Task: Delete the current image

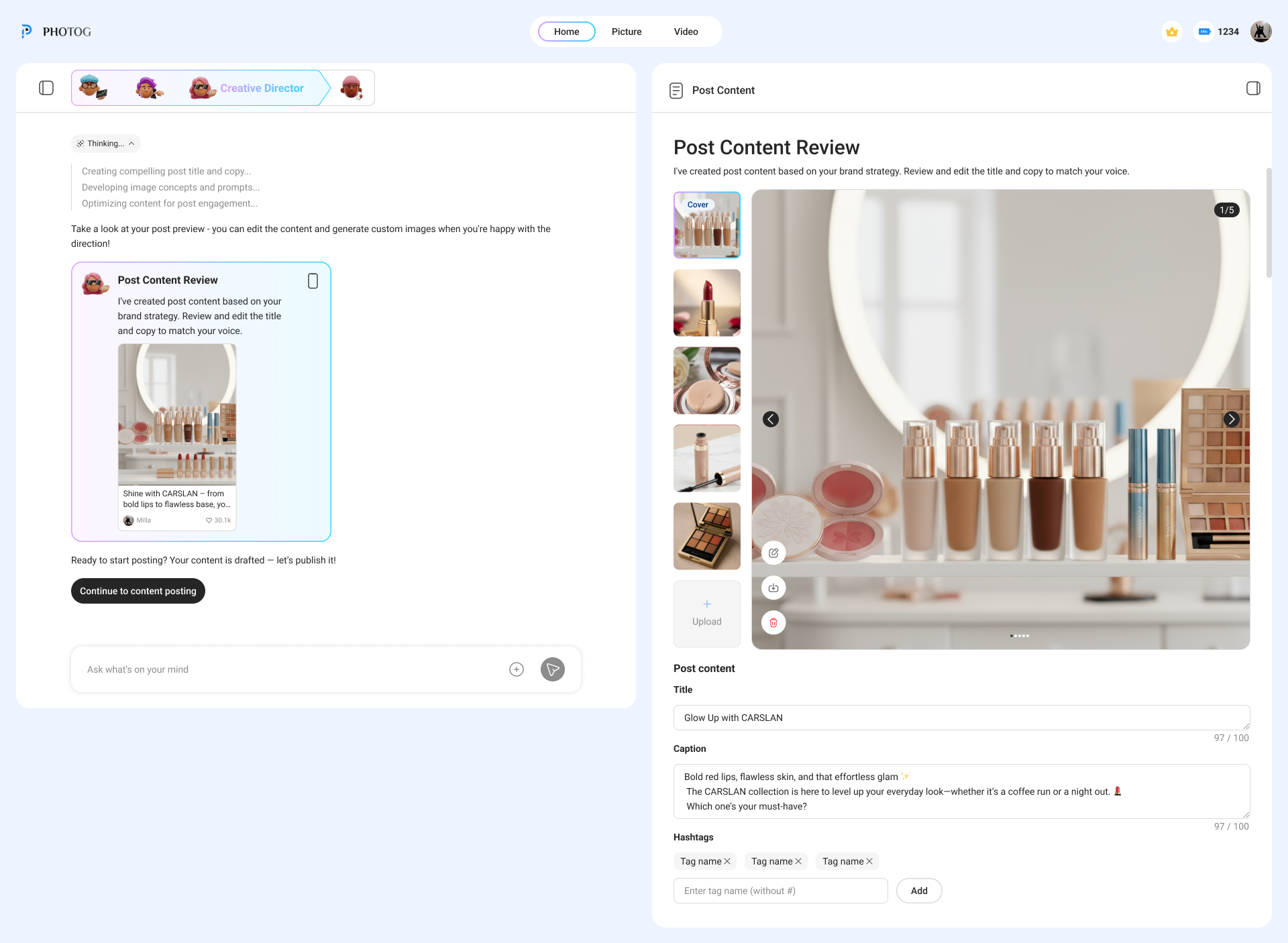Action: 773,623
